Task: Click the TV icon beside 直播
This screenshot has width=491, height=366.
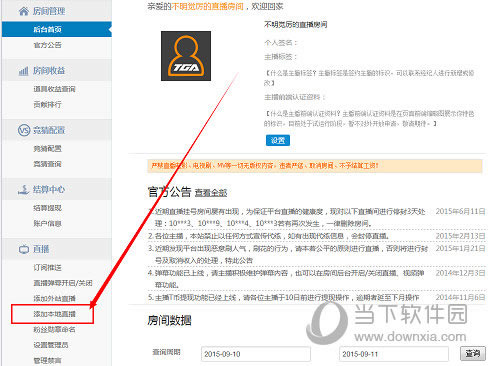Action: (24, 249)
